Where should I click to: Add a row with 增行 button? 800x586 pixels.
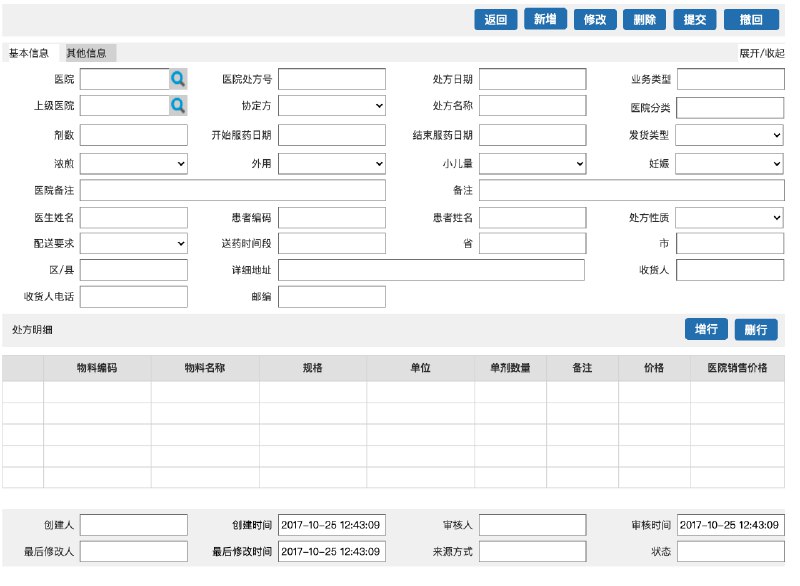tap(706, 329)
